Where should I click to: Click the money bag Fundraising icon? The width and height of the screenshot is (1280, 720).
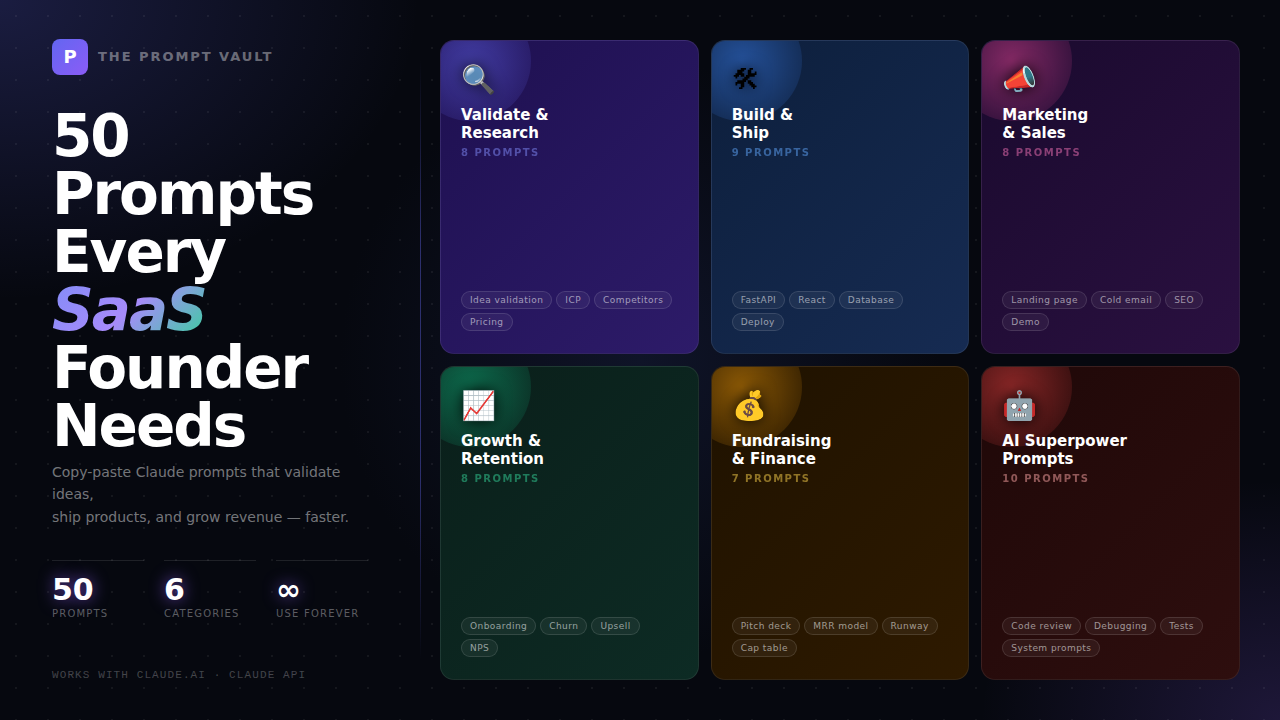point(747,404)
